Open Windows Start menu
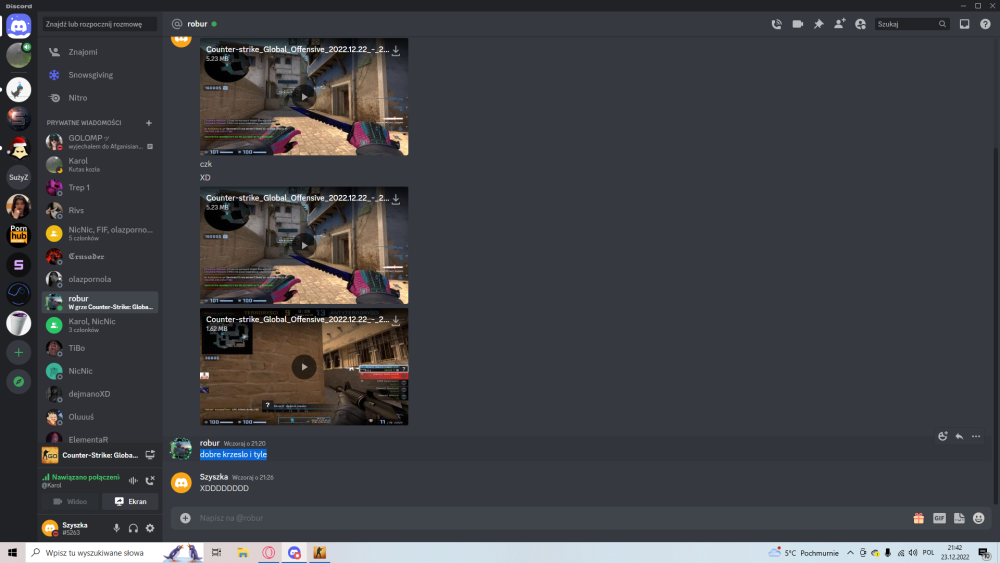 [x=12, y=553]
